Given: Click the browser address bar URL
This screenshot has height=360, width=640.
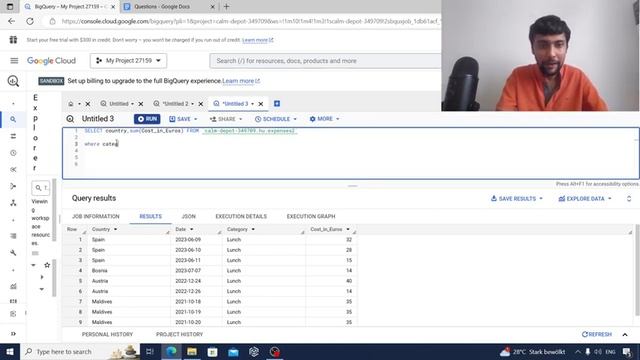Looking at the screenshot, I should coord(250,21).
